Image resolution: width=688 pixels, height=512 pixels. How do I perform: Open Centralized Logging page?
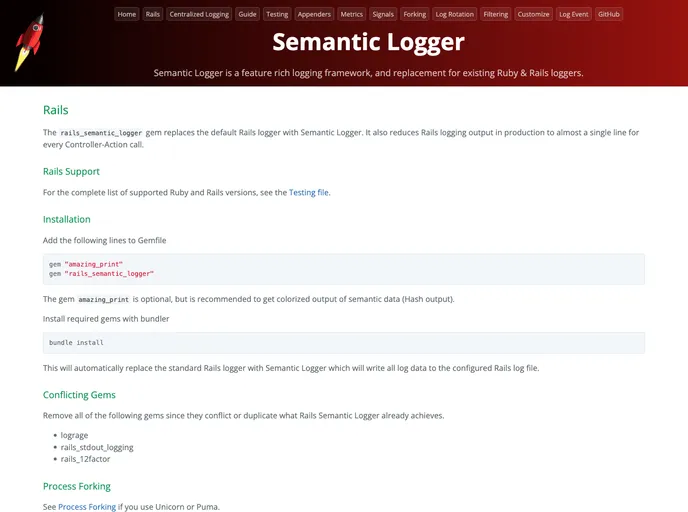pos(199,14)
